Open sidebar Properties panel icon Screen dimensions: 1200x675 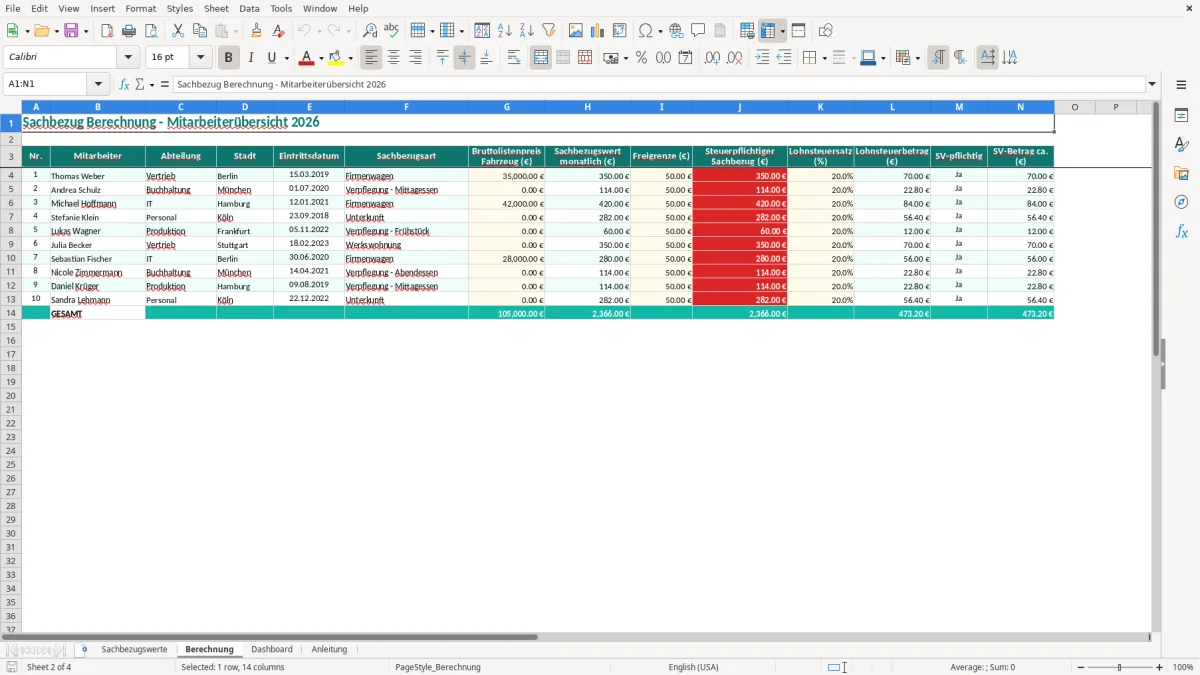[1181, 115]
